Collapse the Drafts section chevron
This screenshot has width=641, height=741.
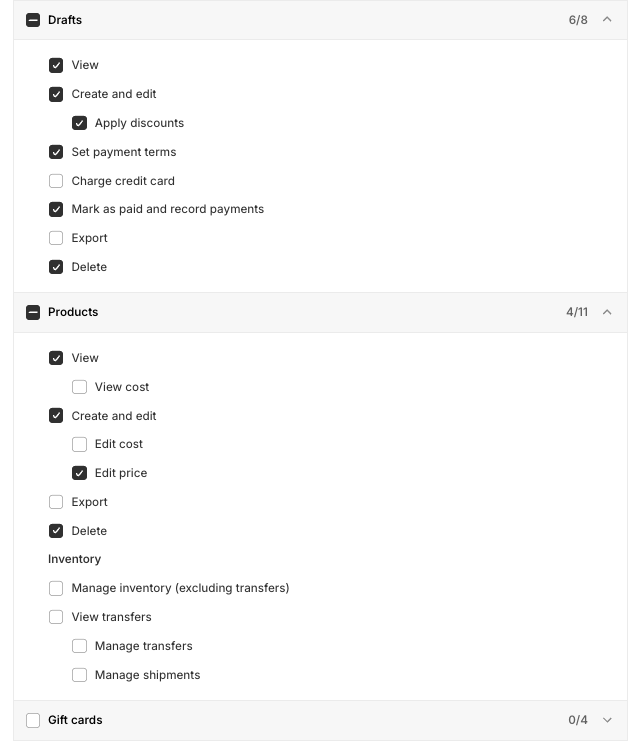click(607, 20)
